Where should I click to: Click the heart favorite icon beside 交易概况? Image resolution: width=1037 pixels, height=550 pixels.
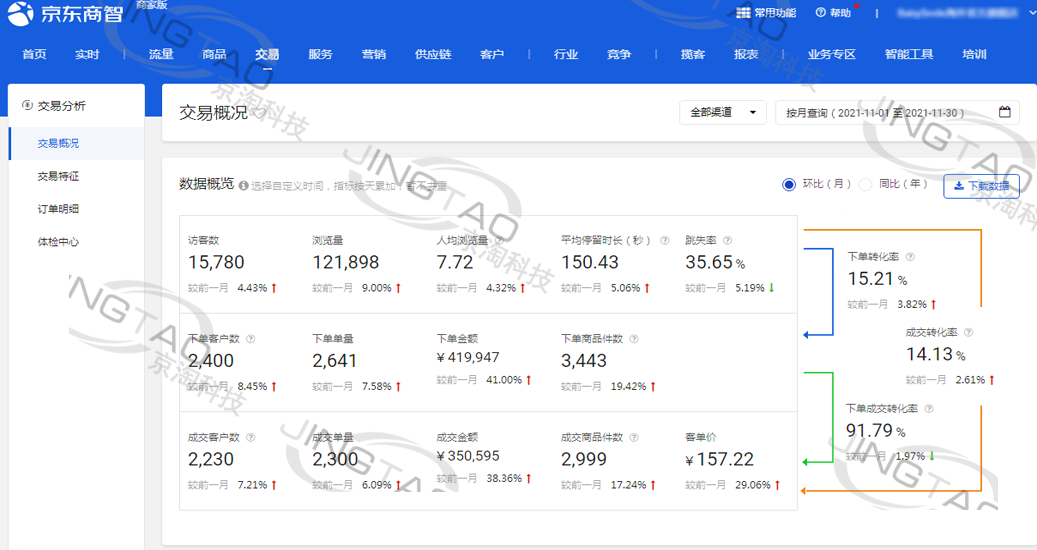[x=260, y=113]
